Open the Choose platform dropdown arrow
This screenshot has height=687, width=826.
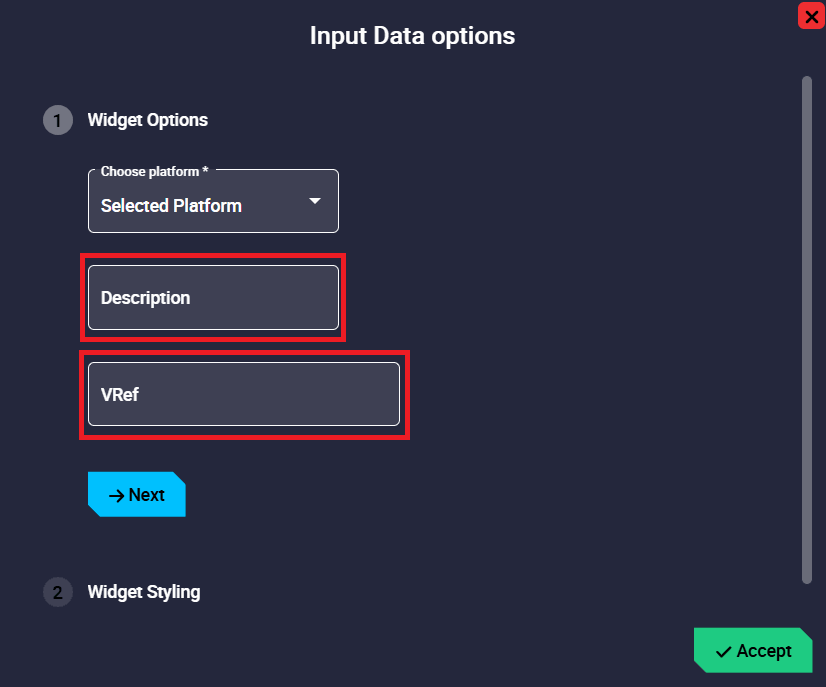point(315,201)
